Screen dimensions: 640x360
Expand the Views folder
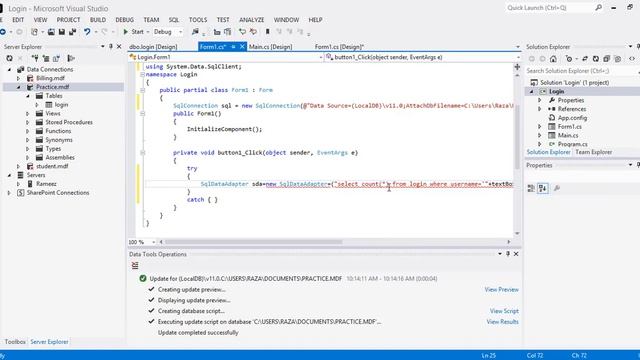click(27, 113)
